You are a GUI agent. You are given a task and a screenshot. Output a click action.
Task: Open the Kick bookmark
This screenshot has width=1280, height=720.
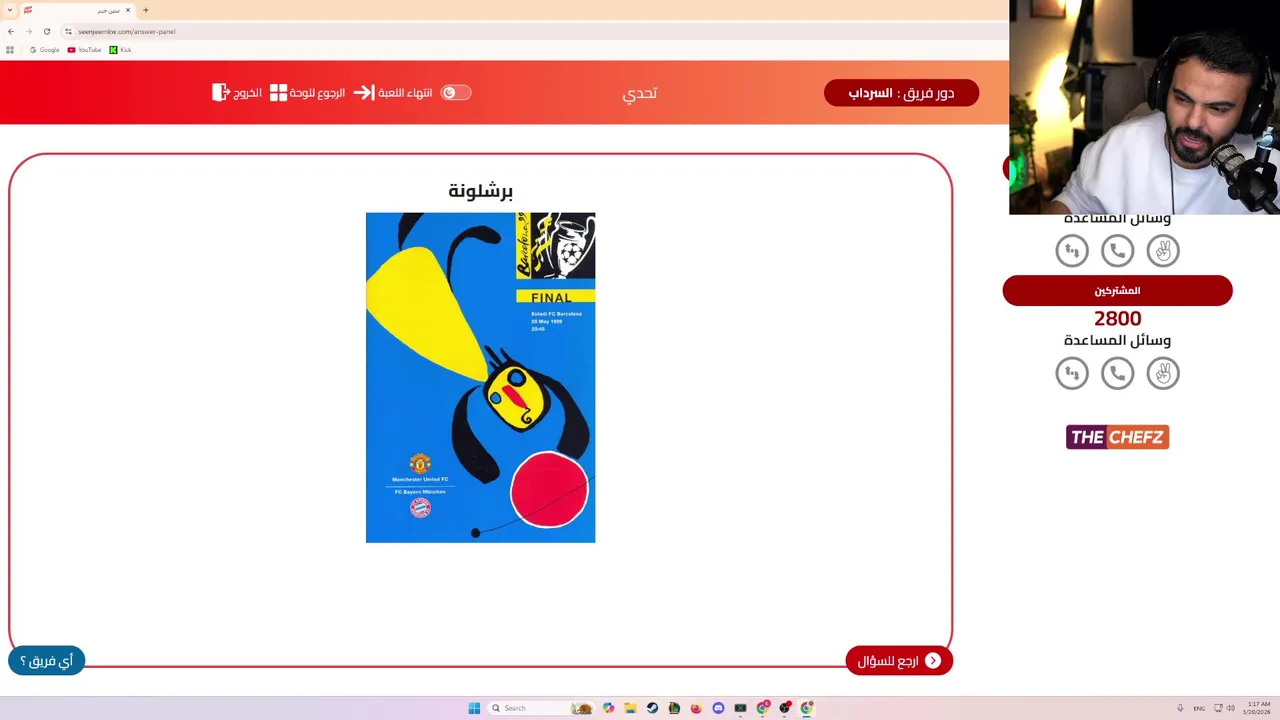[120, 50]
